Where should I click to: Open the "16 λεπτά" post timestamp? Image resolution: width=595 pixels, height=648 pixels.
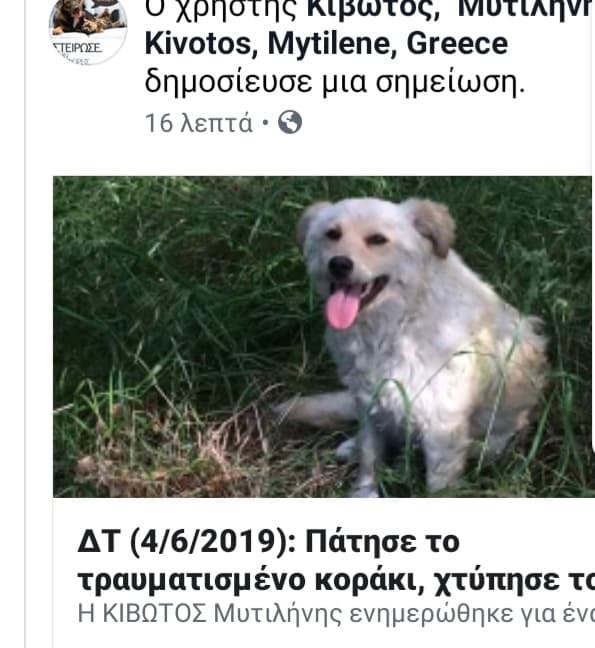coord(198,123)
